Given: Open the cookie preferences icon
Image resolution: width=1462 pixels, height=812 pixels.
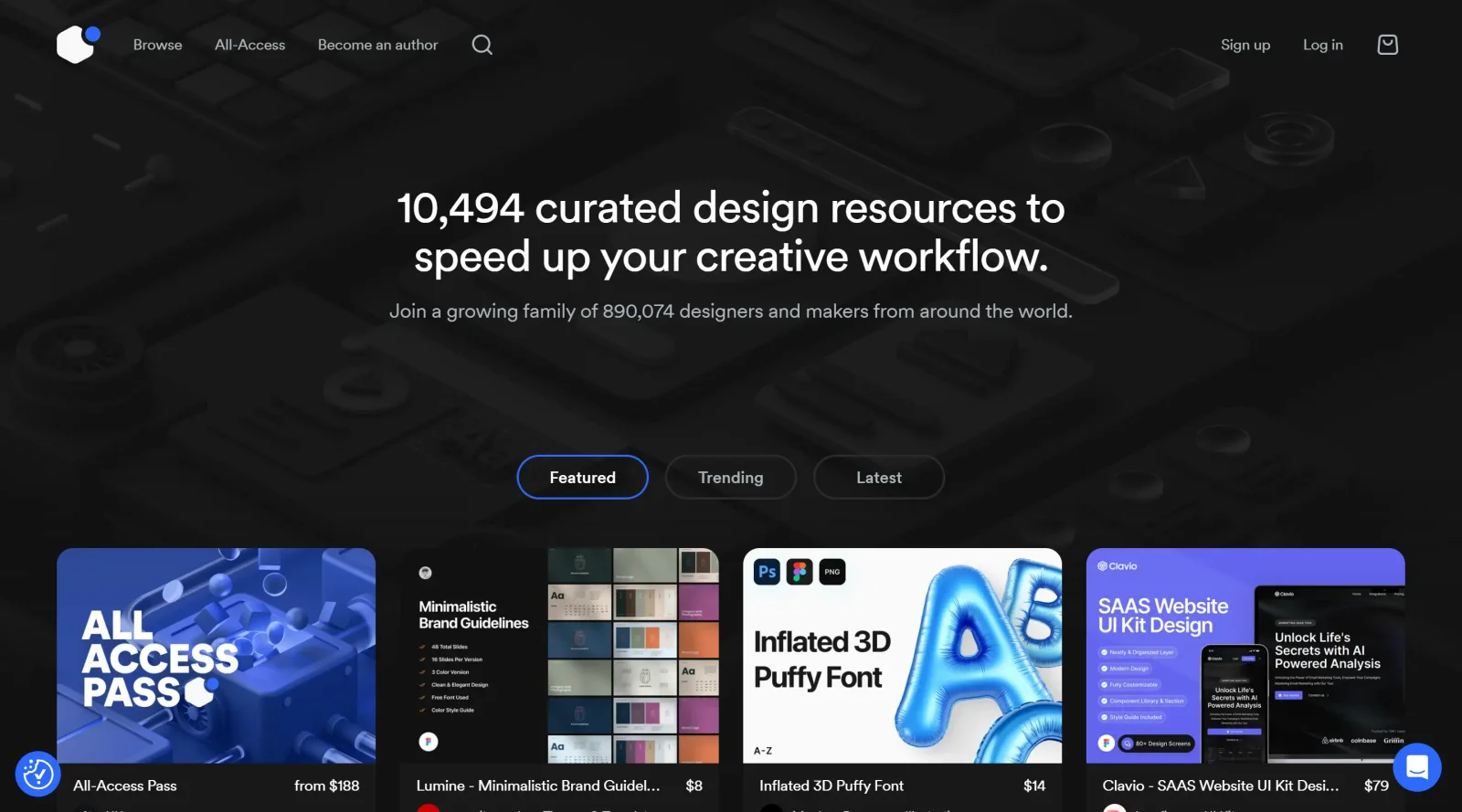Looking at the screenshot, I should click(38, 774).
